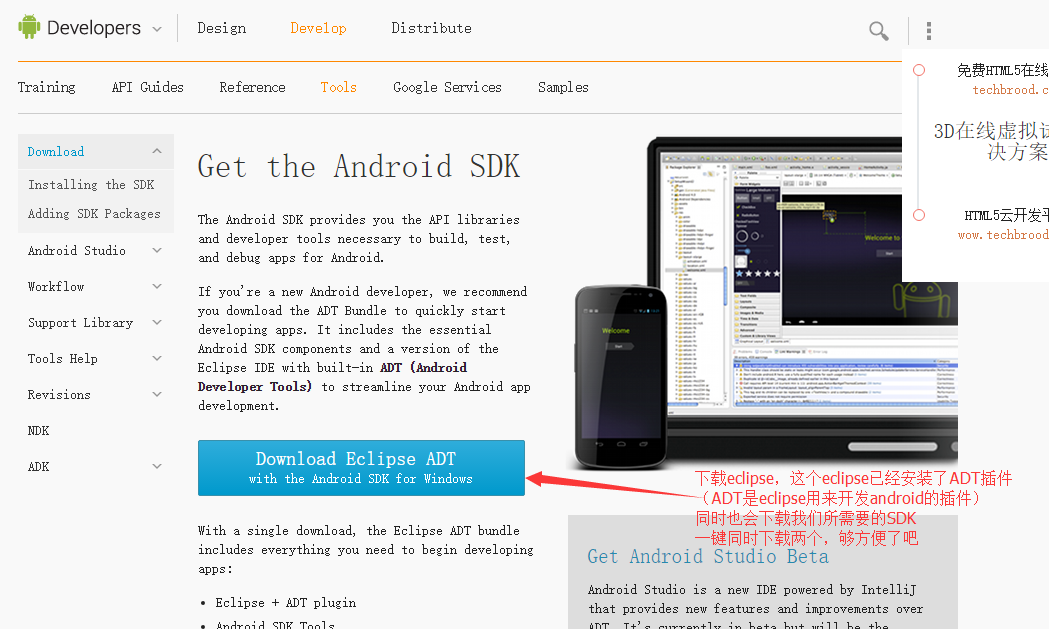Switch to the API Guides tab
This screenshot has width=1049, height=629.
pos(147,87)
